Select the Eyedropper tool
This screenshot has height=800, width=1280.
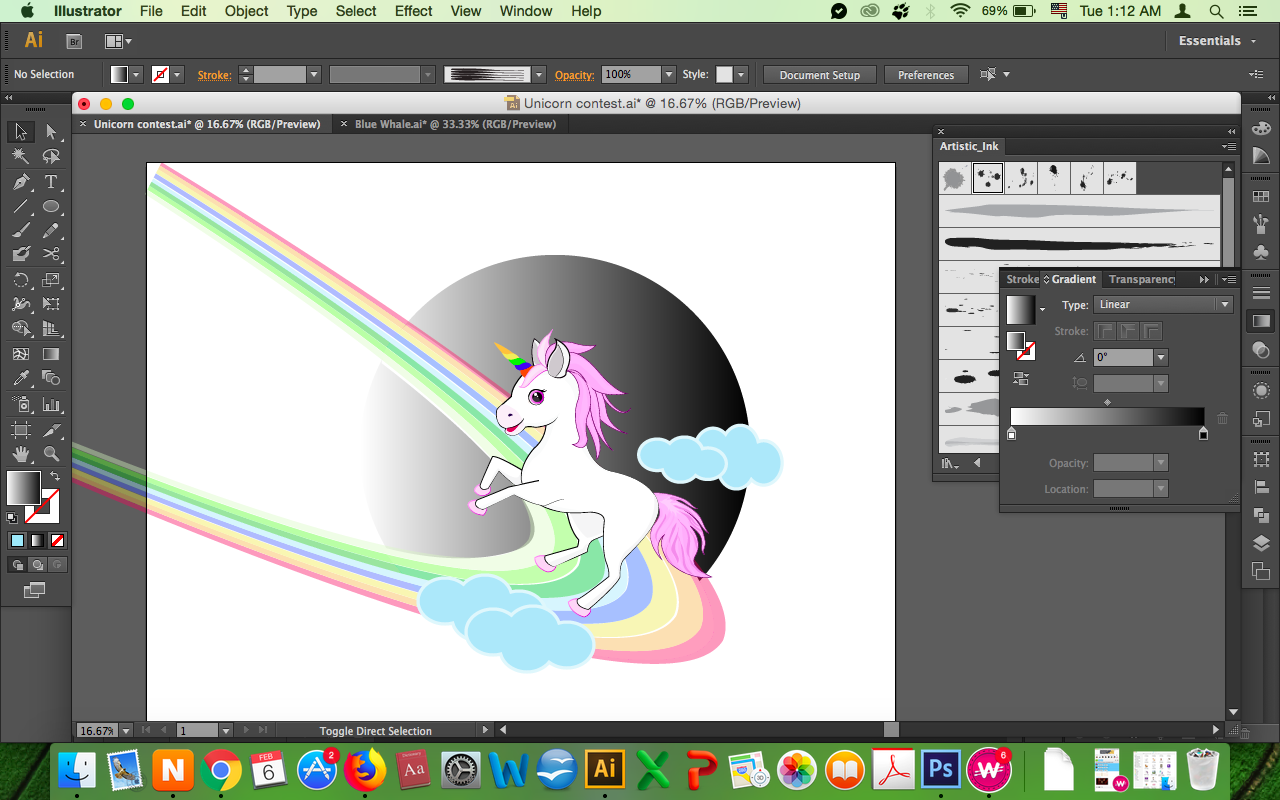click(20, 378)
